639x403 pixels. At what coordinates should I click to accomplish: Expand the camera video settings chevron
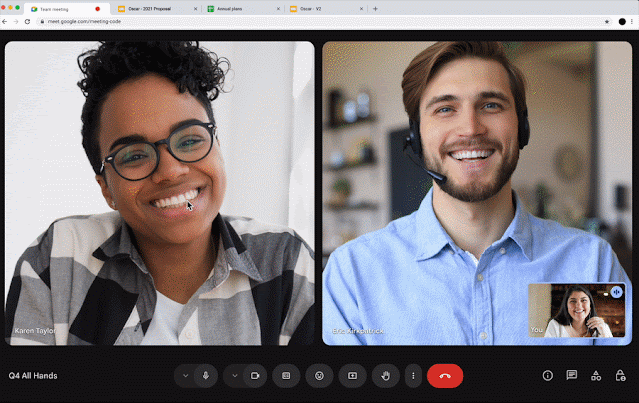point(235,376)
